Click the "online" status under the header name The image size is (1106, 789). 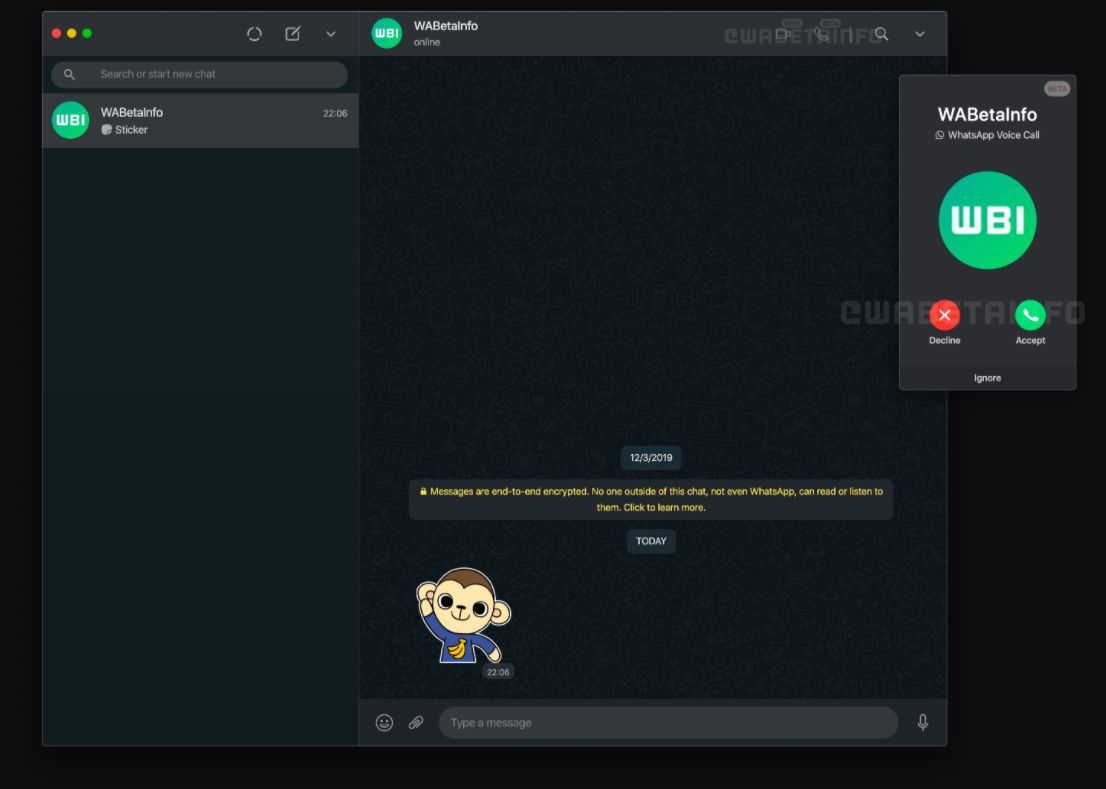point(427,42)
